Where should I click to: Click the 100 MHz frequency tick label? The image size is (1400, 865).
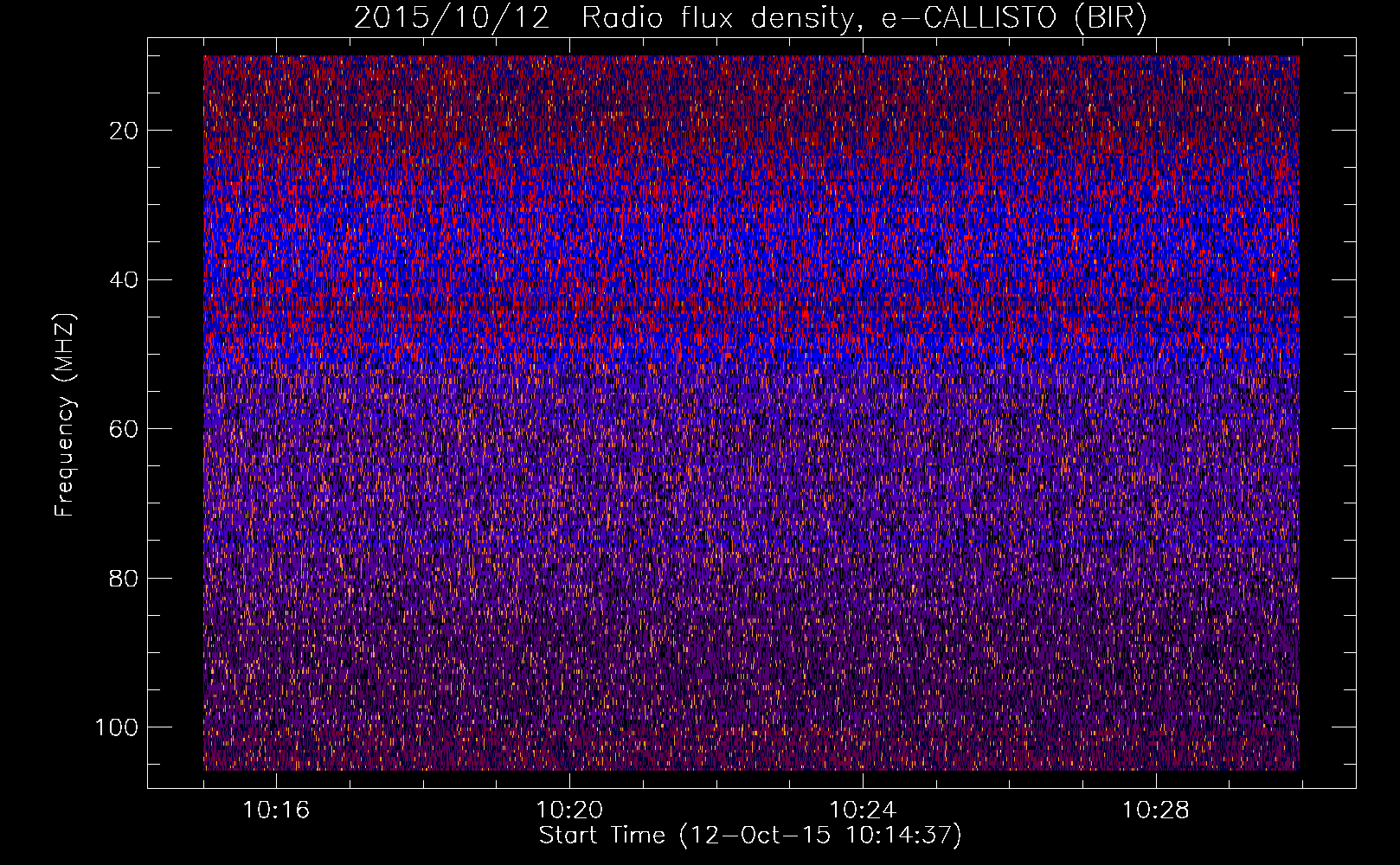[x=117, y=727]
